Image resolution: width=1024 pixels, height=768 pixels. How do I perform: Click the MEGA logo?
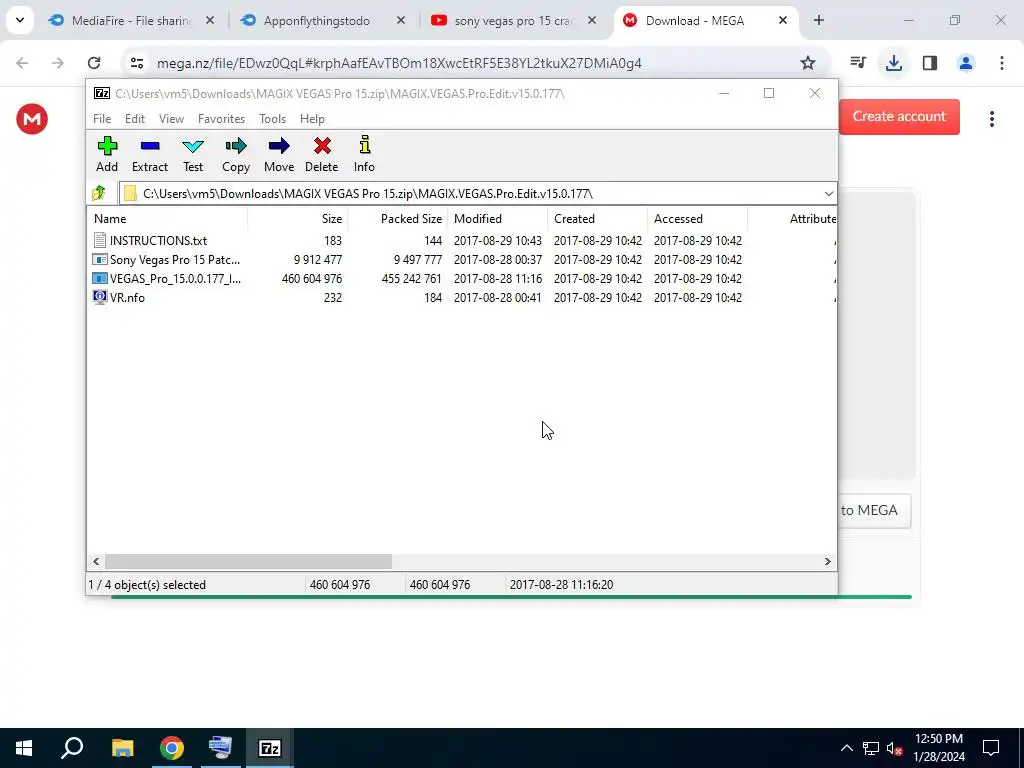coord(32,119)
